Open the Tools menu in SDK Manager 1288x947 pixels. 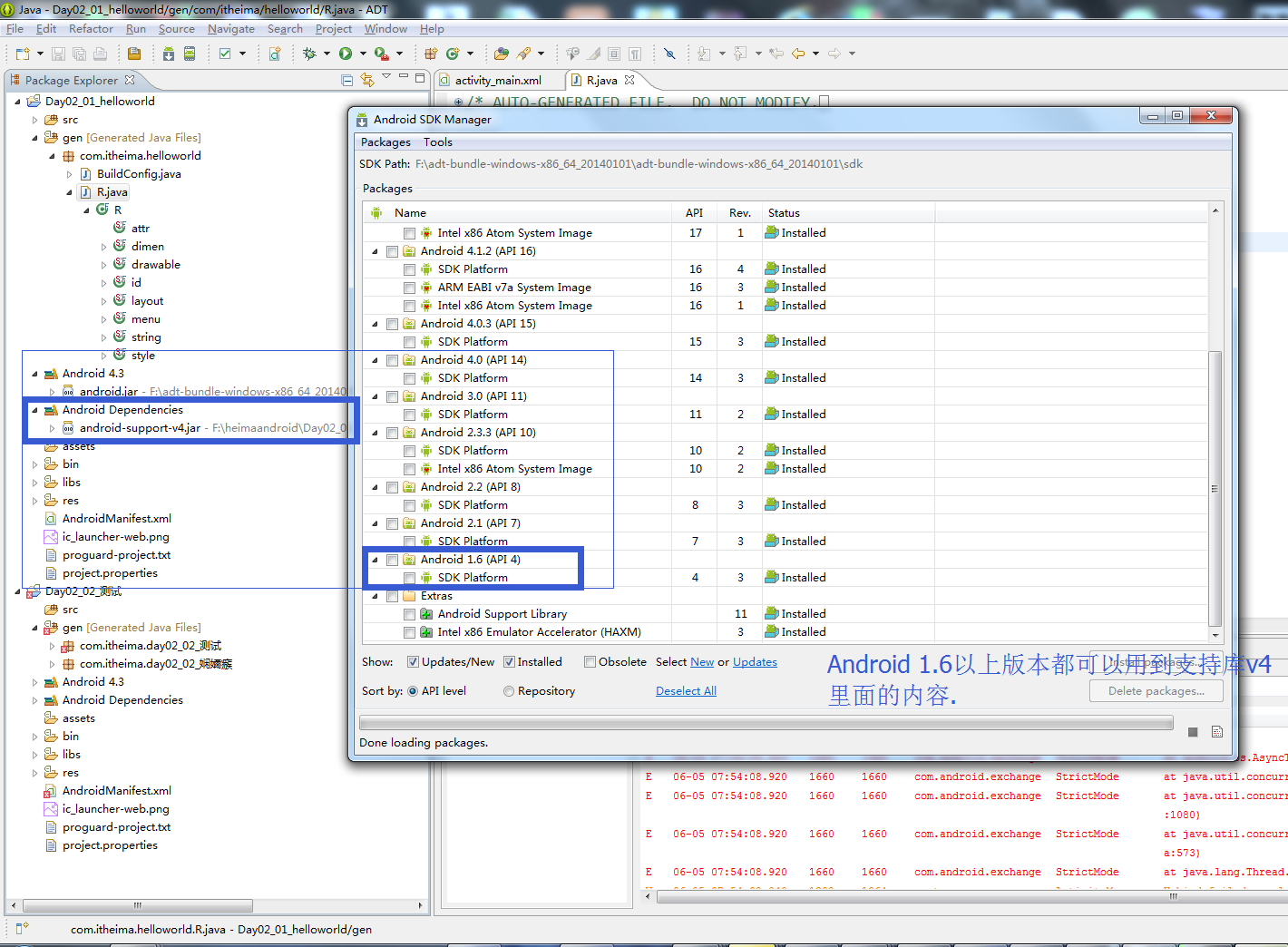438,142
